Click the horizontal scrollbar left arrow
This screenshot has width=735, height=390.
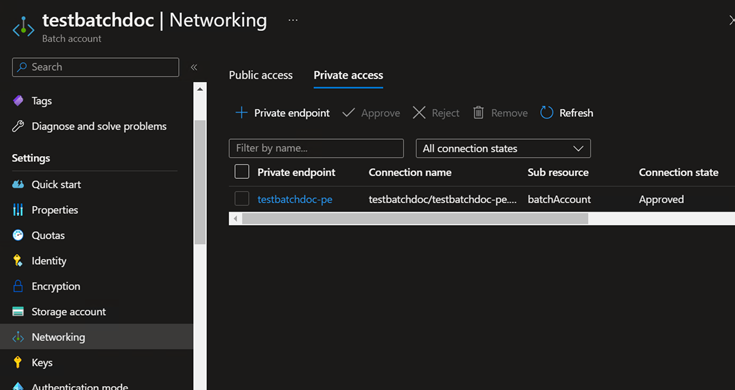point(235,218)
